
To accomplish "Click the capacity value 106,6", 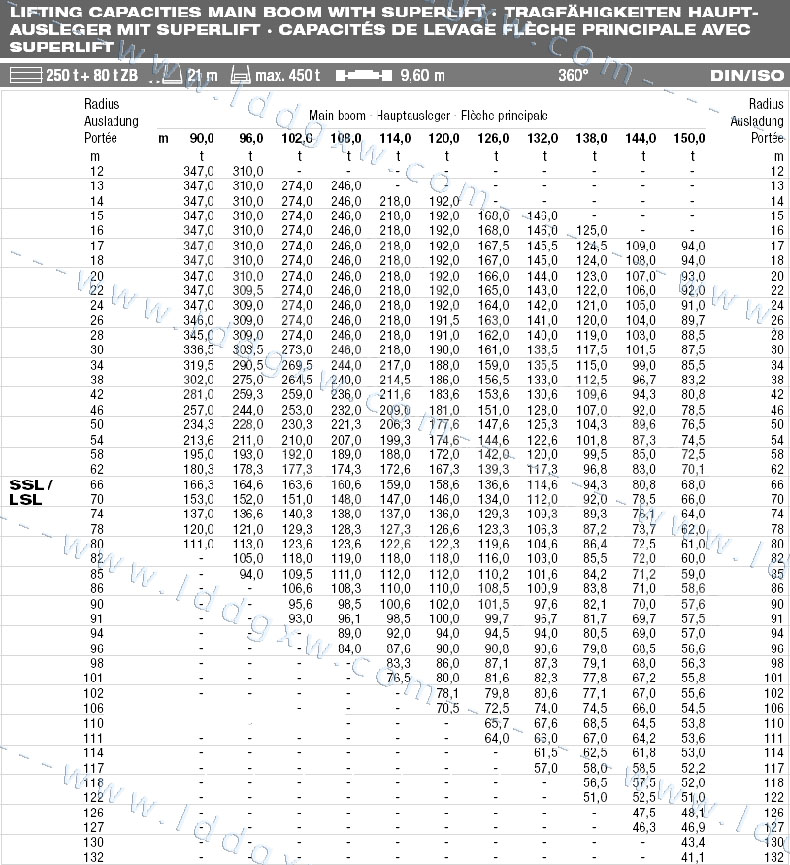I will 297,589.
